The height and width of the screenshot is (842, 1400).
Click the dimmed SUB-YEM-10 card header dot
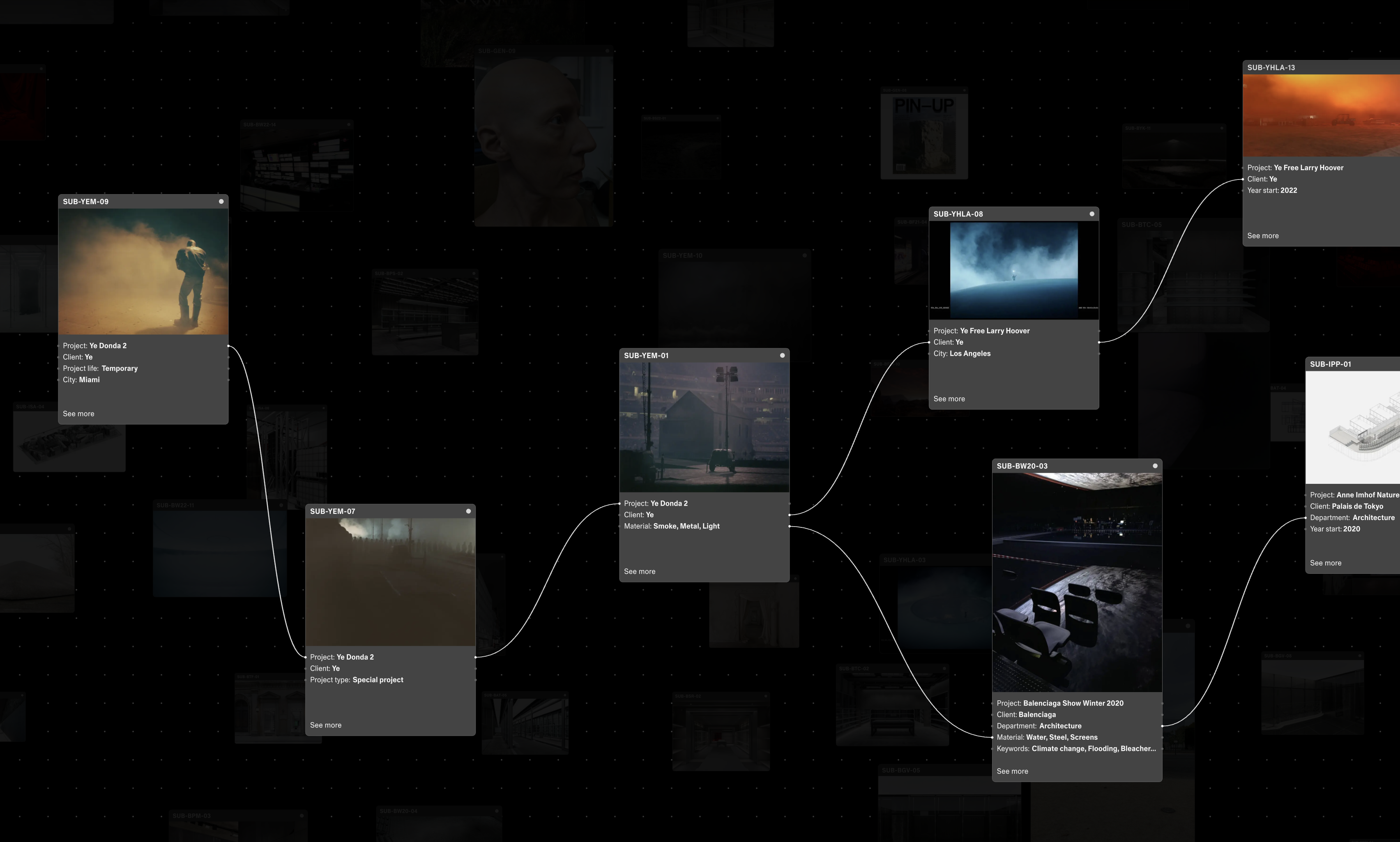click(804, 255)
